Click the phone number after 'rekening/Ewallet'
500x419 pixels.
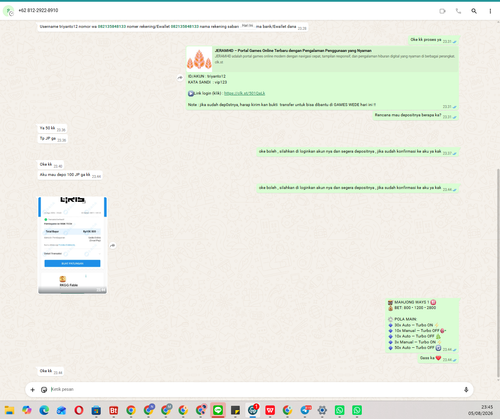(x=185, y=26)
